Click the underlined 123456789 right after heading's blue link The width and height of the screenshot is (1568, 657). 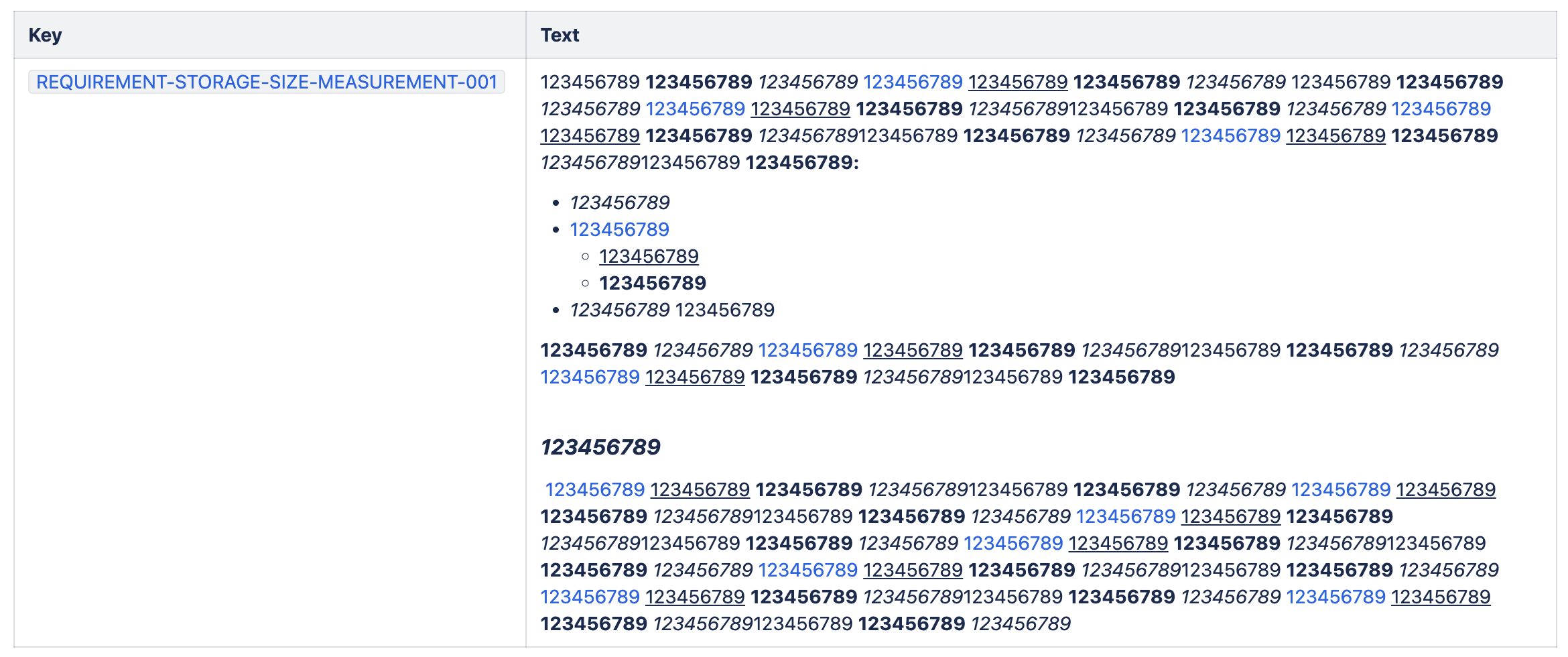pos(700,489)
